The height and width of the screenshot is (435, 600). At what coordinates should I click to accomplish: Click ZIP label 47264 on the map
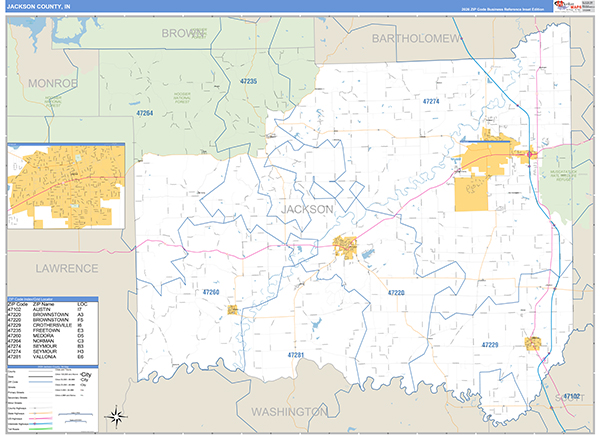click(x=145, y=113)
